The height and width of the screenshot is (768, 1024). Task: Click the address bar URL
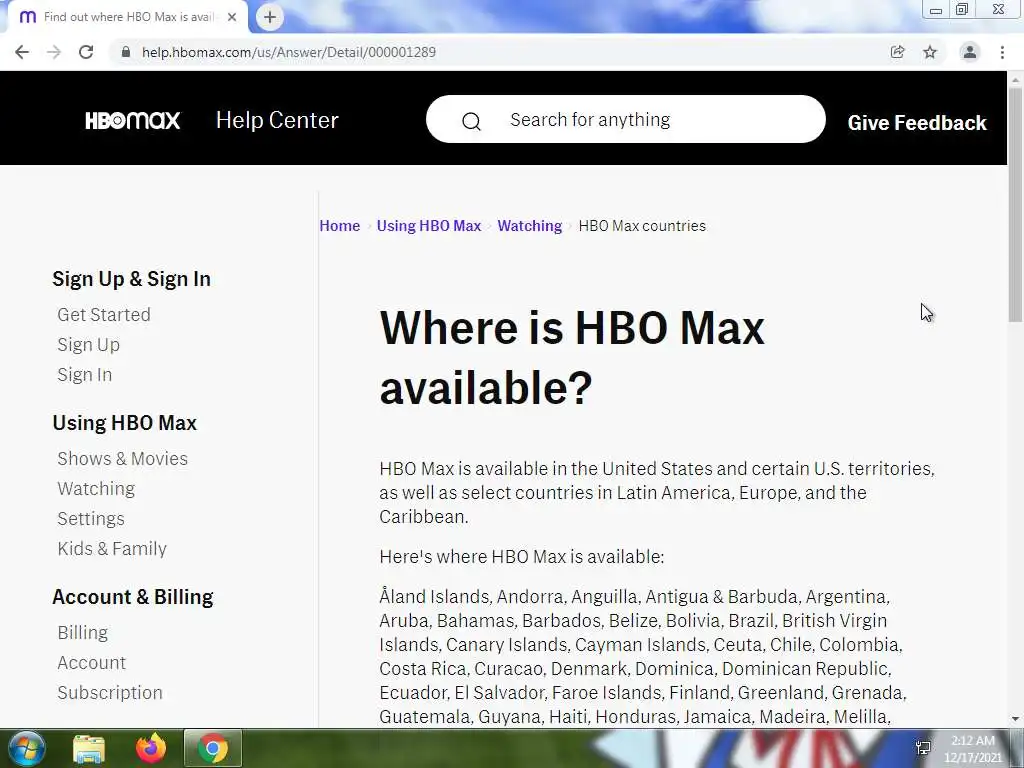(x=289, y=52)
